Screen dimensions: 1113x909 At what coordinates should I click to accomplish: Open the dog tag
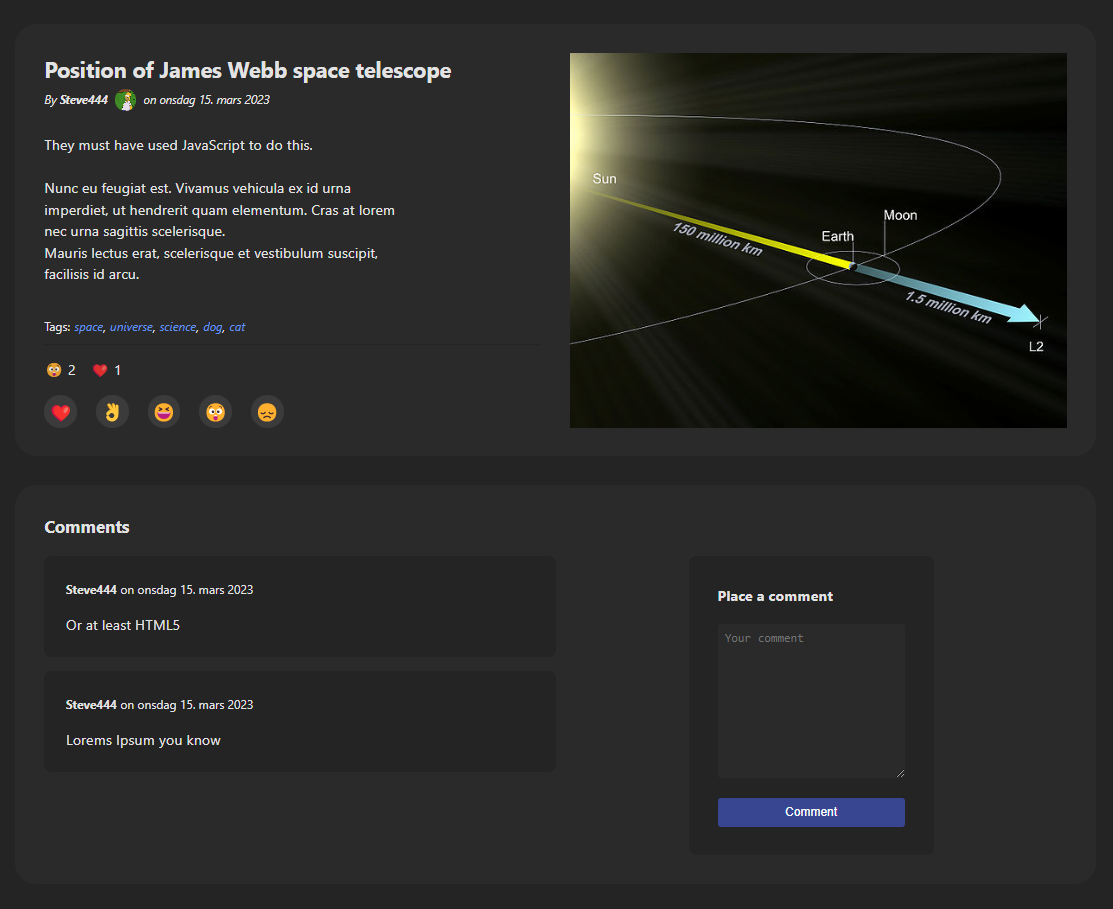212,327
